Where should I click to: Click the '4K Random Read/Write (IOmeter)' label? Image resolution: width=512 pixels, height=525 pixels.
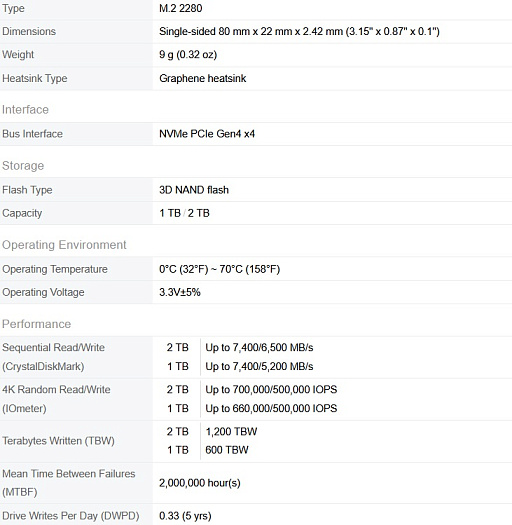point(56,399)
